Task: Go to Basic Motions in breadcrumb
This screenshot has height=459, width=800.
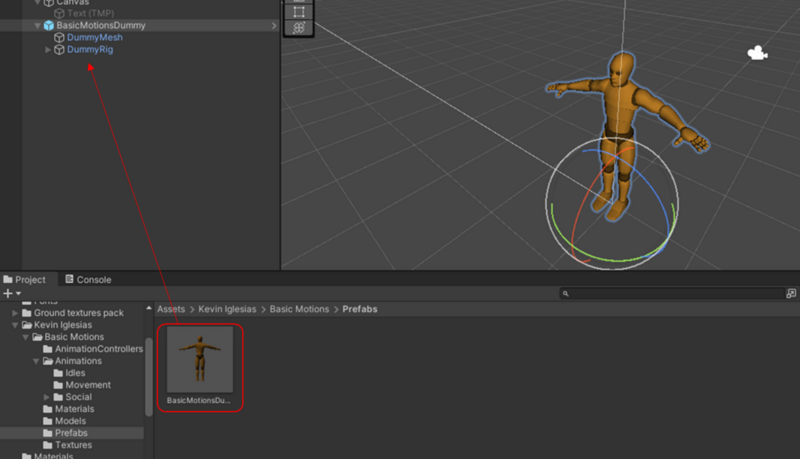Action: coord(299,309)
